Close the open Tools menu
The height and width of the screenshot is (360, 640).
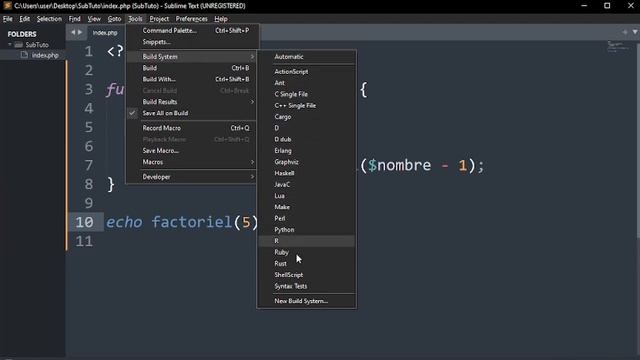135,19
